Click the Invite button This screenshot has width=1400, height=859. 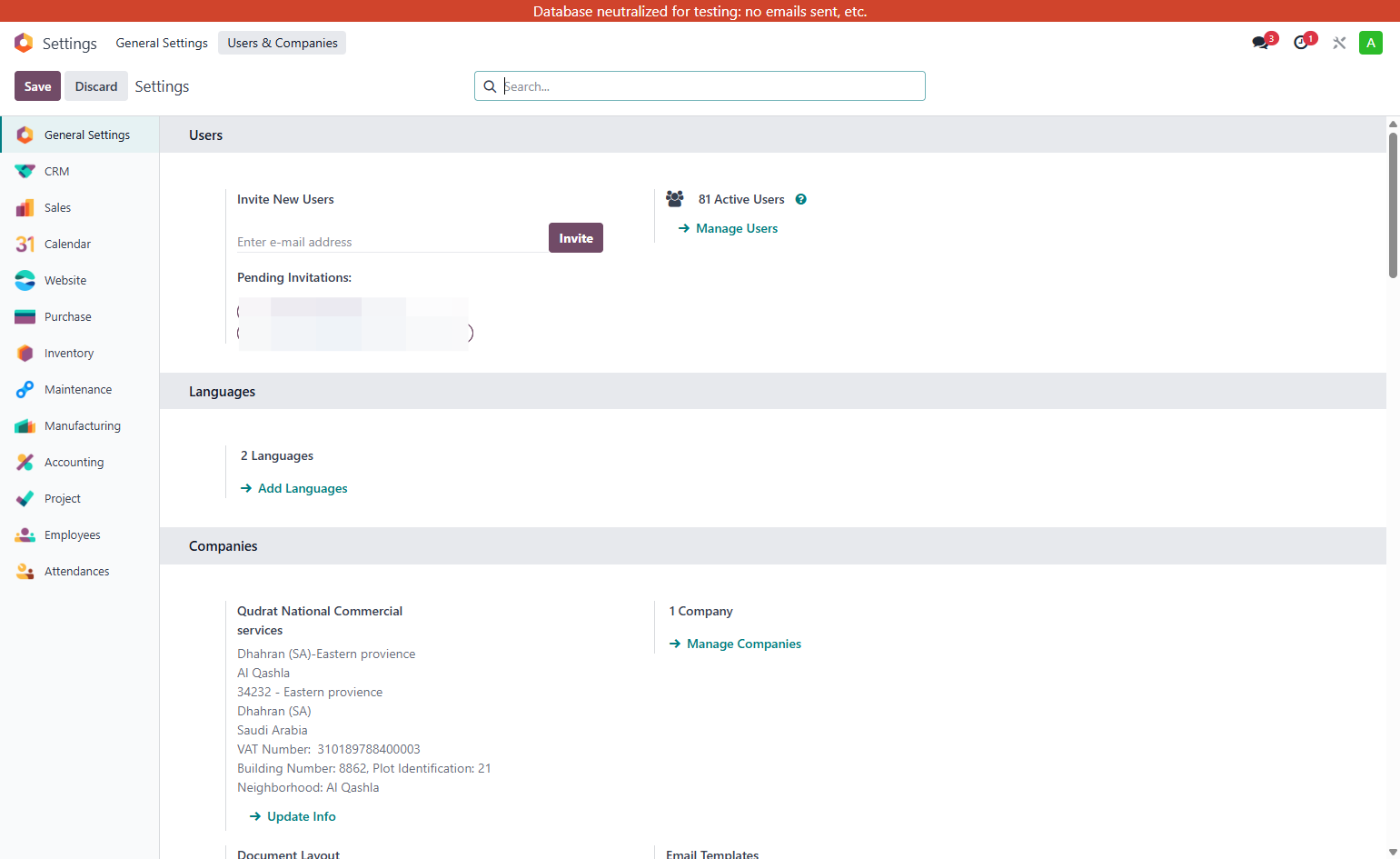click(x=576, y=238)
